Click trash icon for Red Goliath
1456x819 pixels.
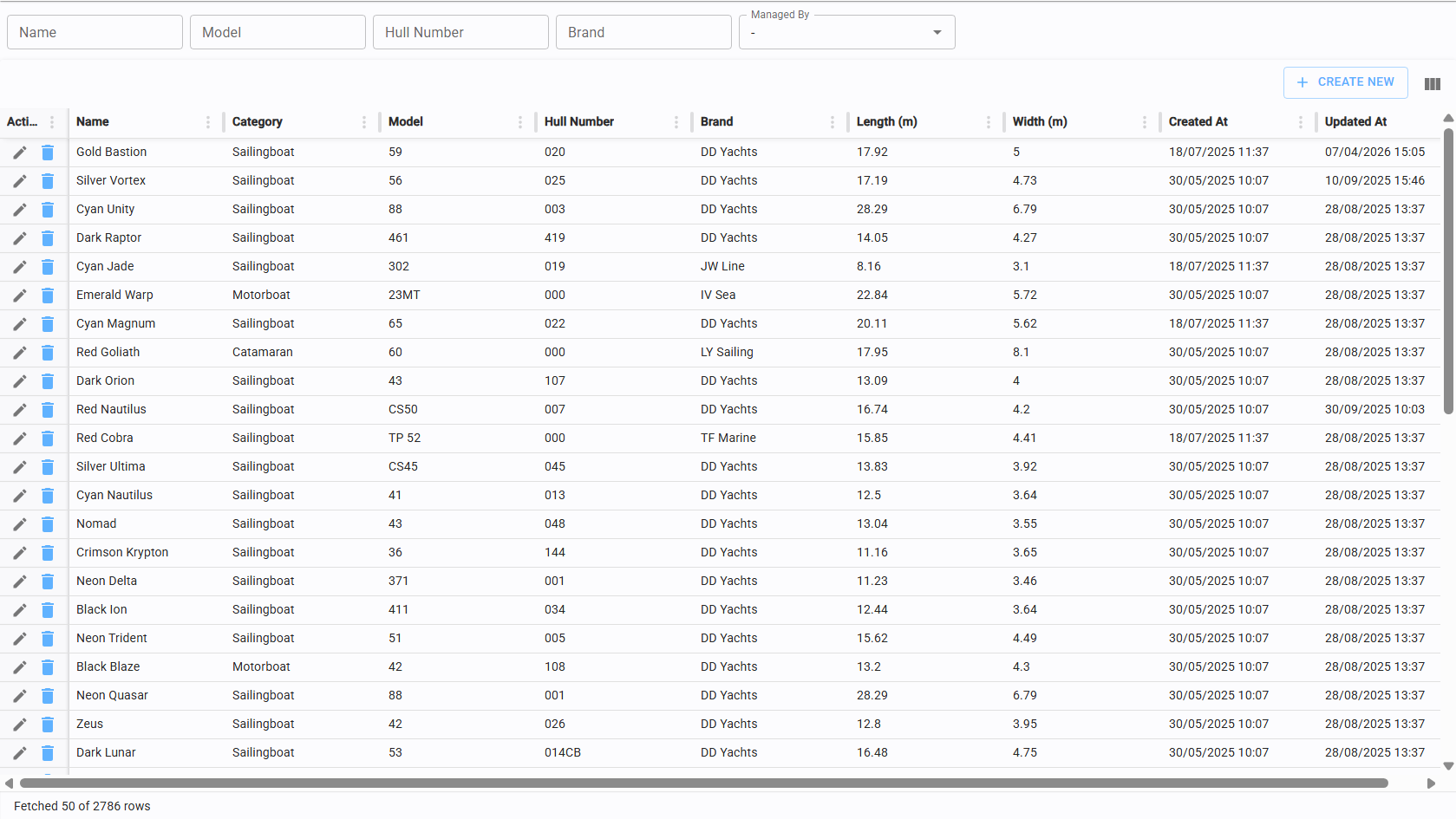pos(48,353)
